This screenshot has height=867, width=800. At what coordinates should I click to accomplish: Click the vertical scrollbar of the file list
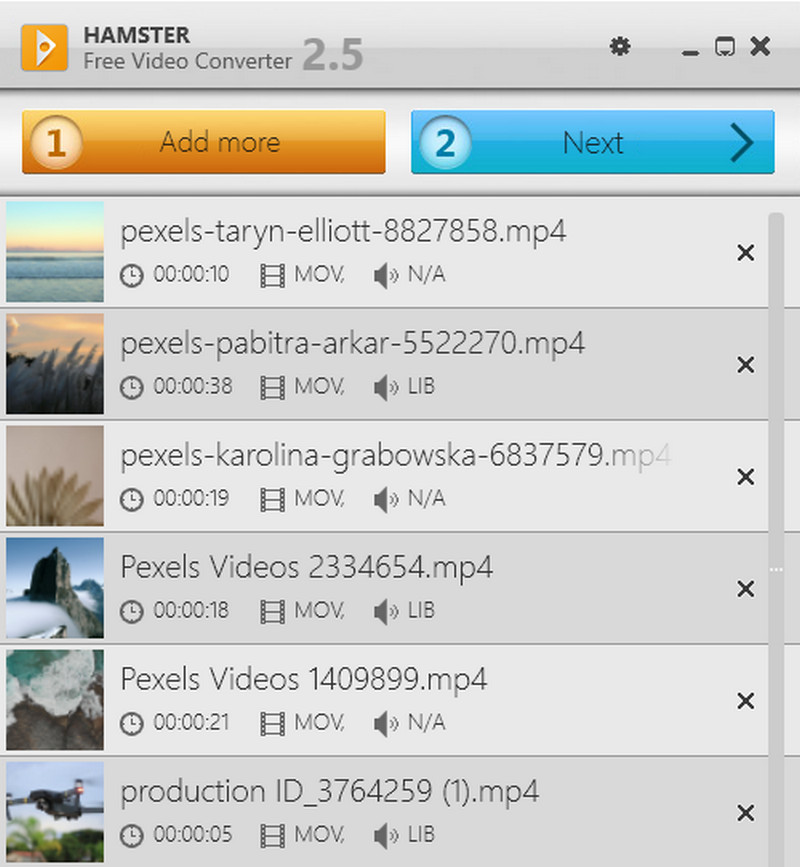point(775,500)
